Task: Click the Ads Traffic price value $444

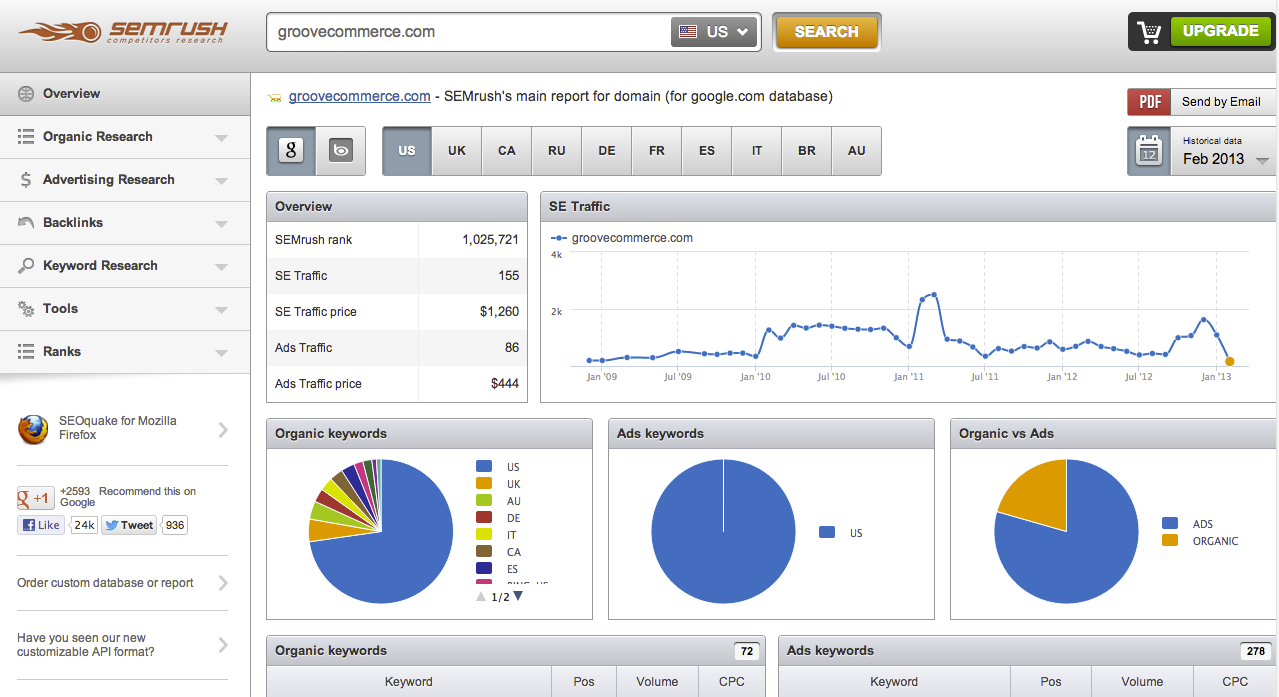Action: click(x=505, y=384)
